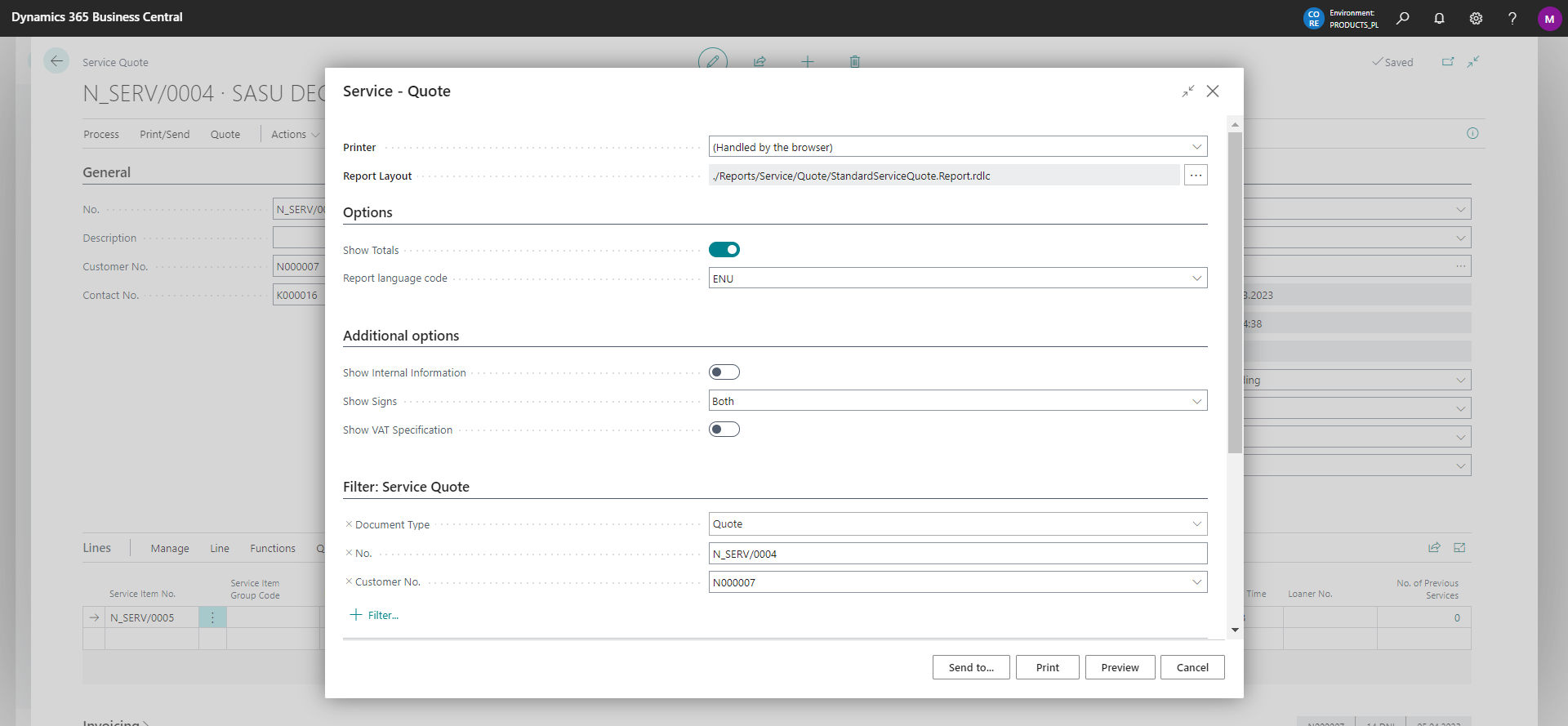This screenshot has height=726, width=1568.
Task: Click the help question mark icon
Action: pyautogui.click(x=1512, y=18)
